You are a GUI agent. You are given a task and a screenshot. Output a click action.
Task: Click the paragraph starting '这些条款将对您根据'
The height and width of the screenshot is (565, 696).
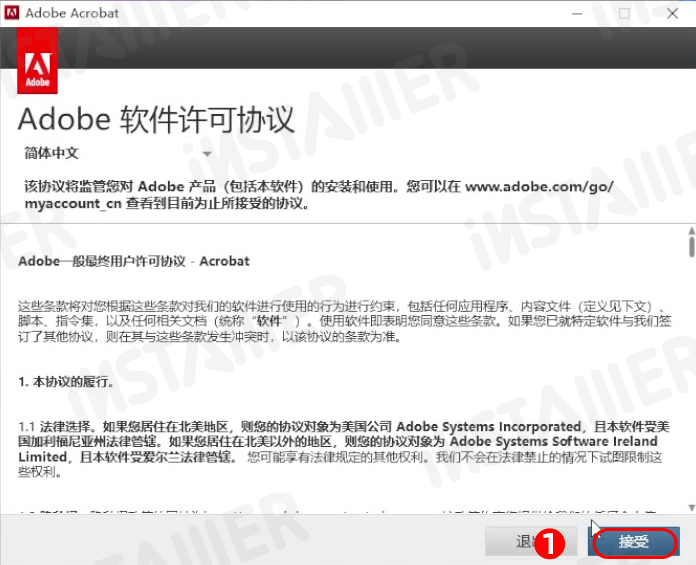click(344, 321)
